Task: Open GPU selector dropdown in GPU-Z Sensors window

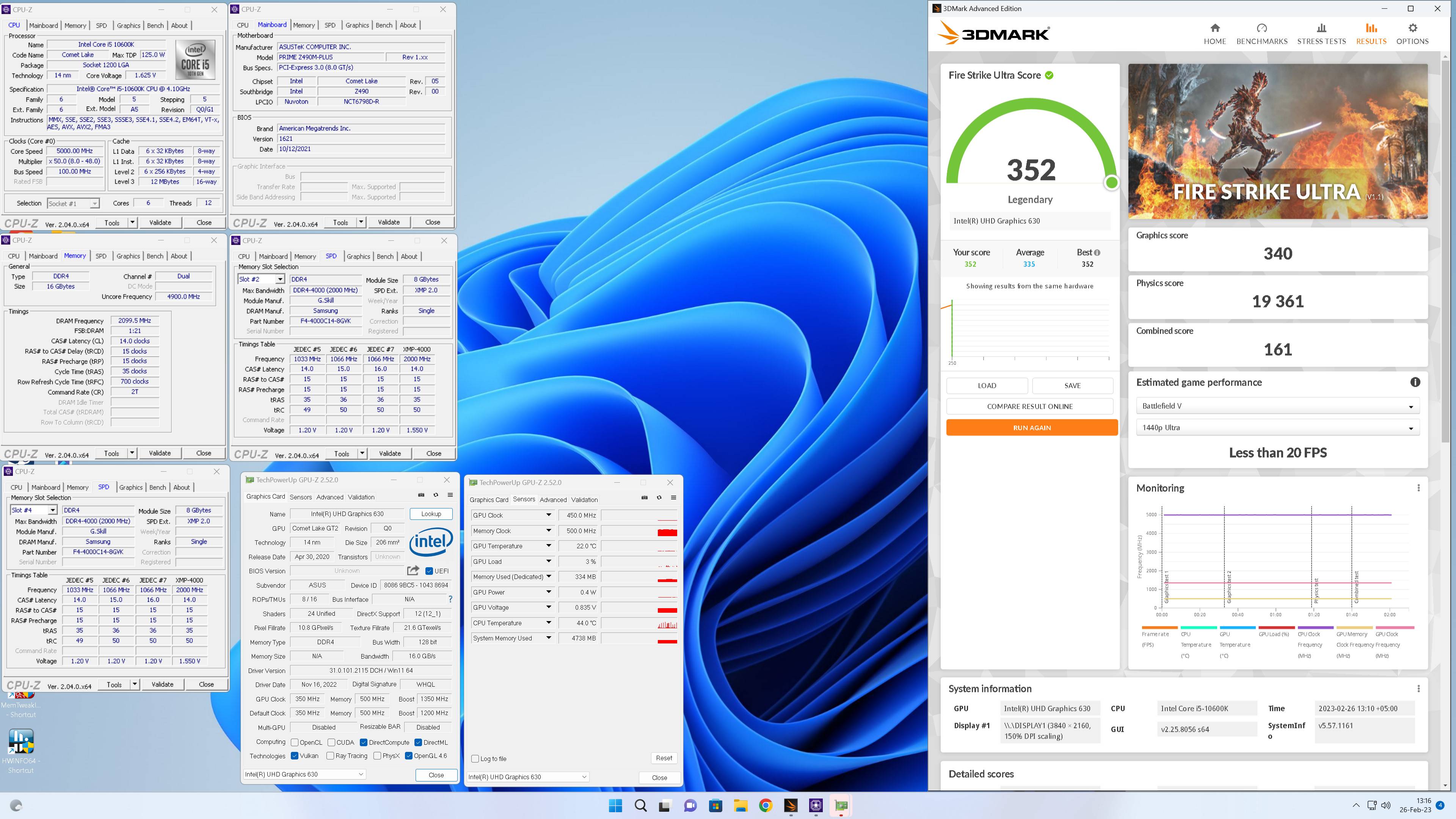Action: click(x=528, y=777)
